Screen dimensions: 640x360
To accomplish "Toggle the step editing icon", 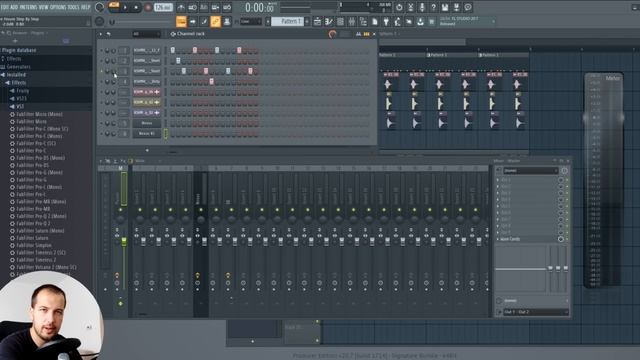I will tap(204, 22).
